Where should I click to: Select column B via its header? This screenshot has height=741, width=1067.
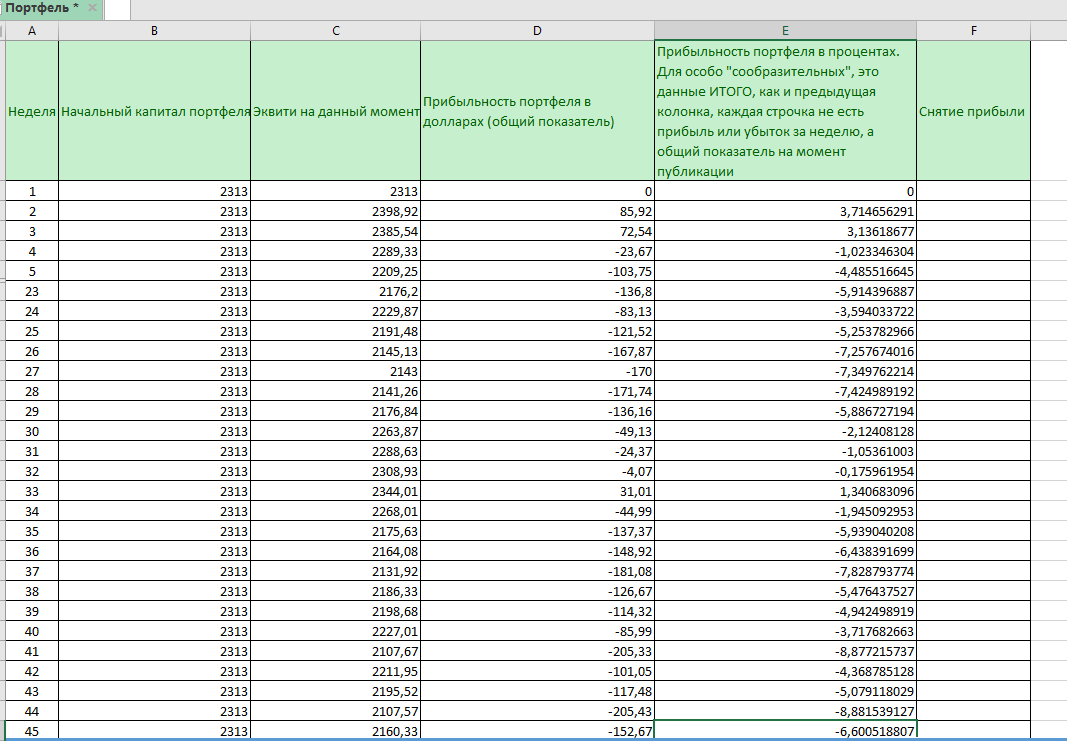(x=154, y=31)
